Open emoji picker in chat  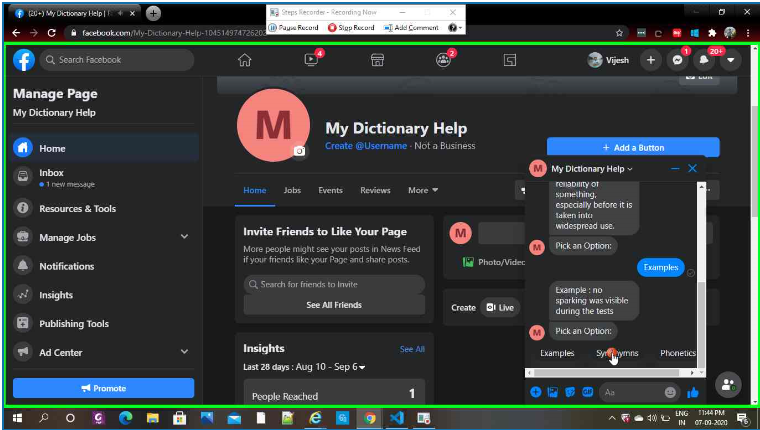(670, 392)
